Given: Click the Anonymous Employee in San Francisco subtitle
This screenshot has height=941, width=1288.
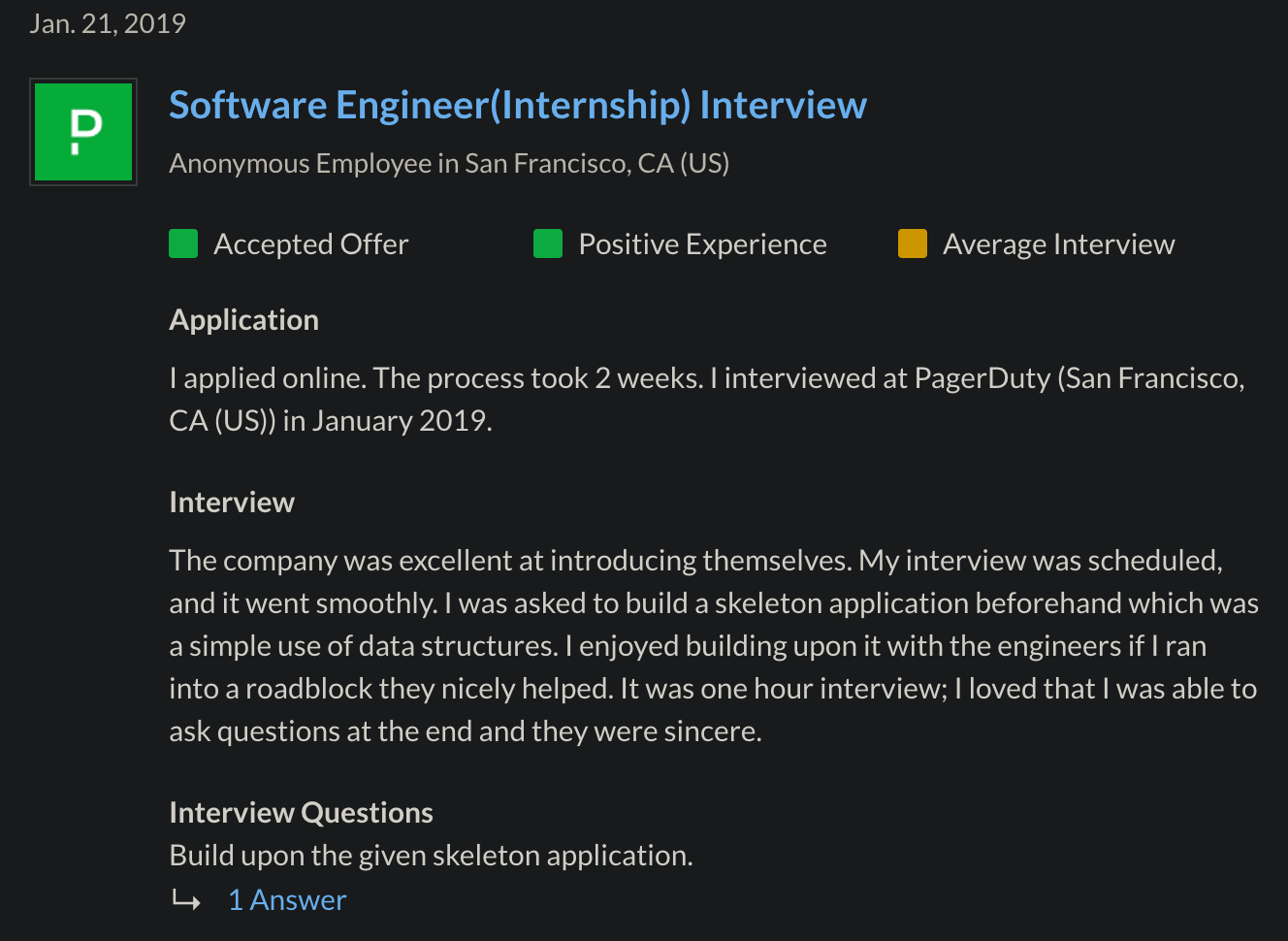Looking at the screenshot, I should (x=449, y=163).
